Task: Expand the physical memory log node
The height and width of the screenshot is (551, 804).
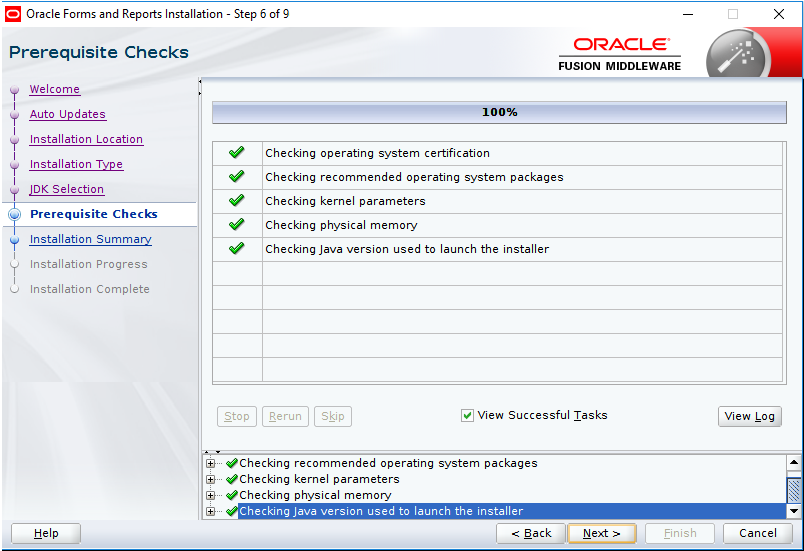Action: point(211,496)
